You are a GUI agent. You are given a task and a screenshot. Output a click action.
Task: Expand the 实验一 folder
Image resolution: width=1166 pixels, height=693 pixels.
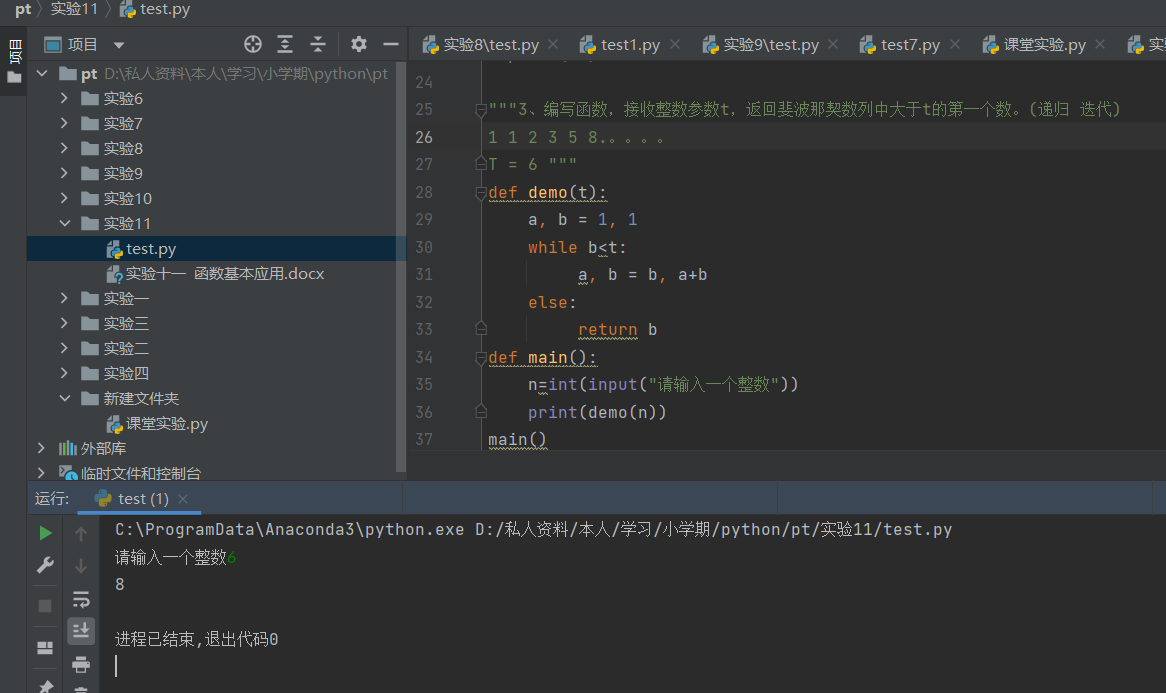[65, 298]
